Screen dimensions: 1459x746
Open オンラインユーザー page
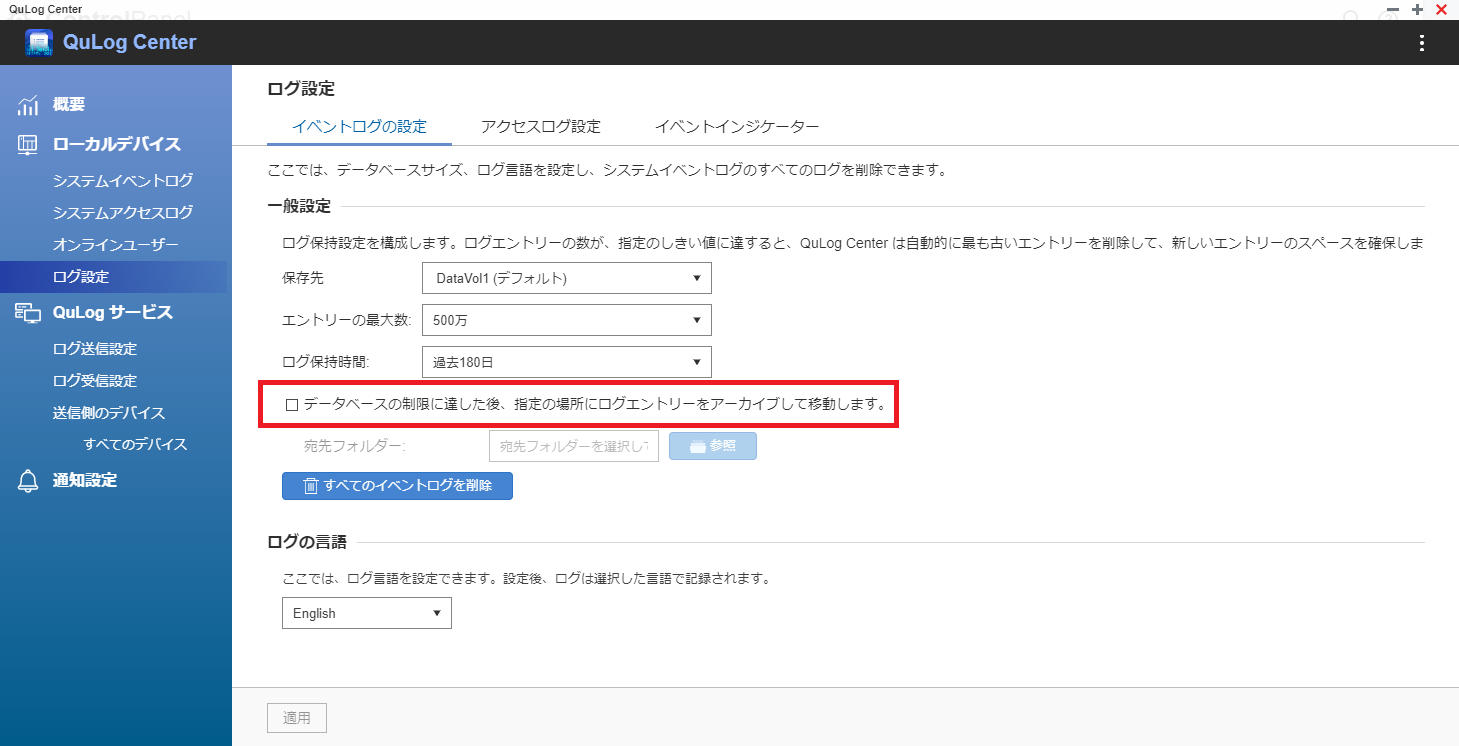116,245
